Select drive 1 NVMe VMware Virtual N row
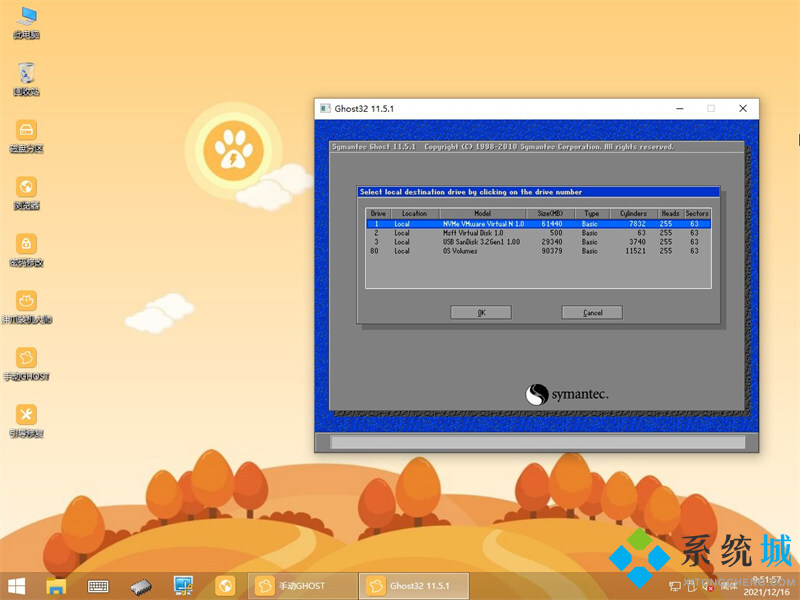This screenshot has height=600, width=800. coord(538,223)
